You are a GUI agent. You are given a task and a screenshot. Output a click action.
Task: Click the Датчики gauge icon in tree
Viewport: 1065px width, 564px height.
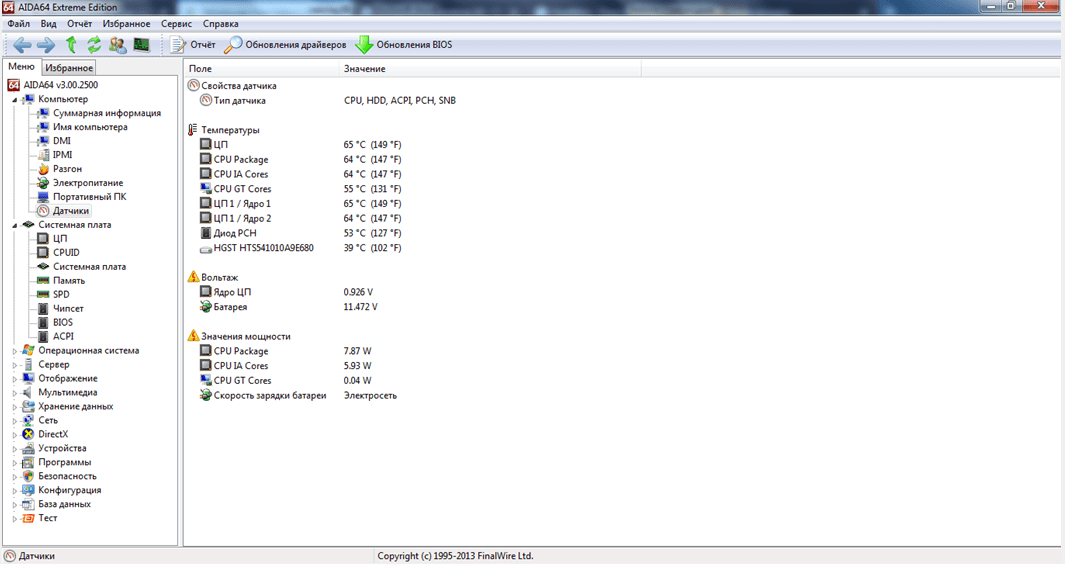point(43,211)
